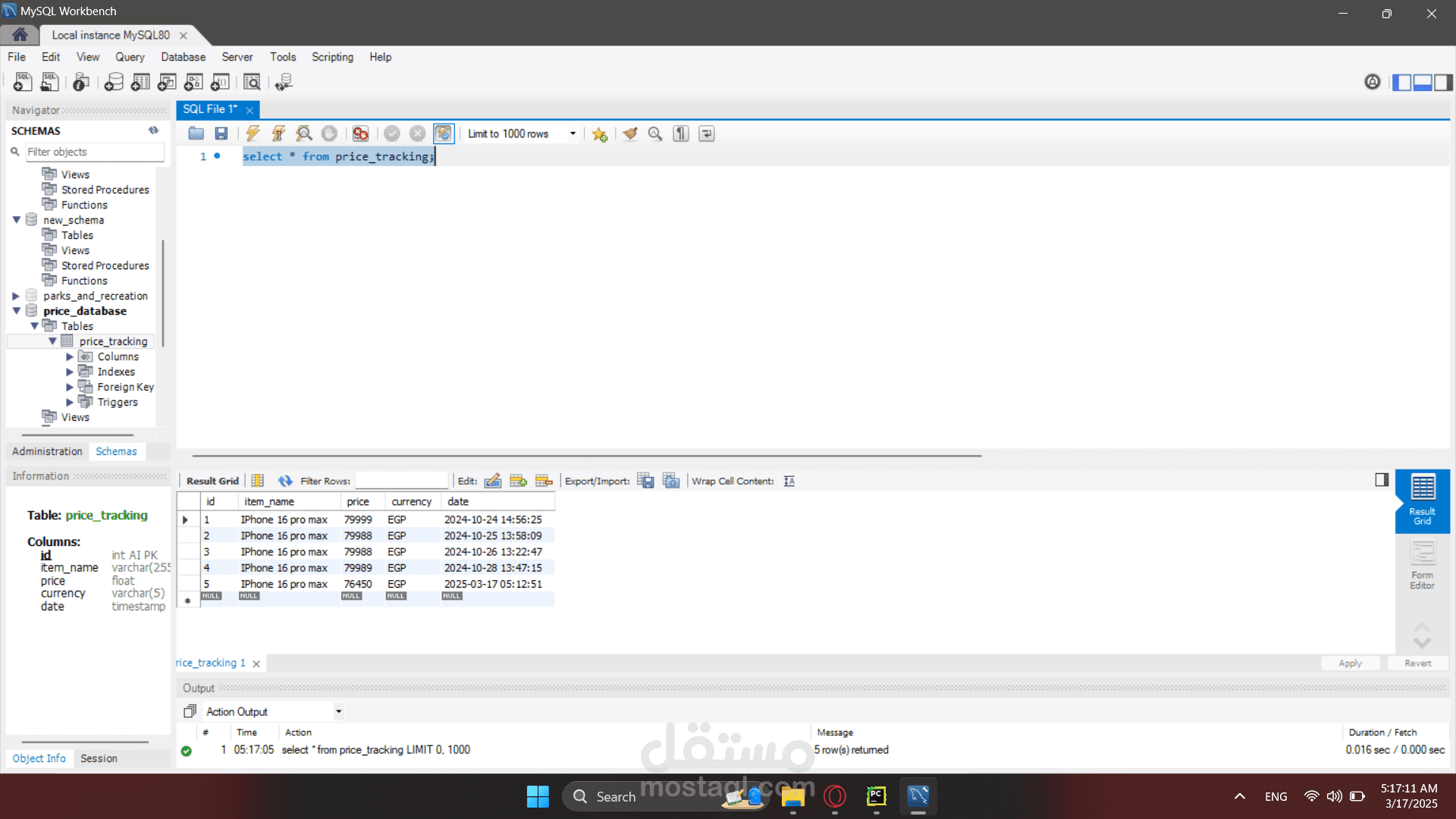The image size is (1456, 819).
Task: Execute statement under cursor icon
Action: (x=278, y=134)
